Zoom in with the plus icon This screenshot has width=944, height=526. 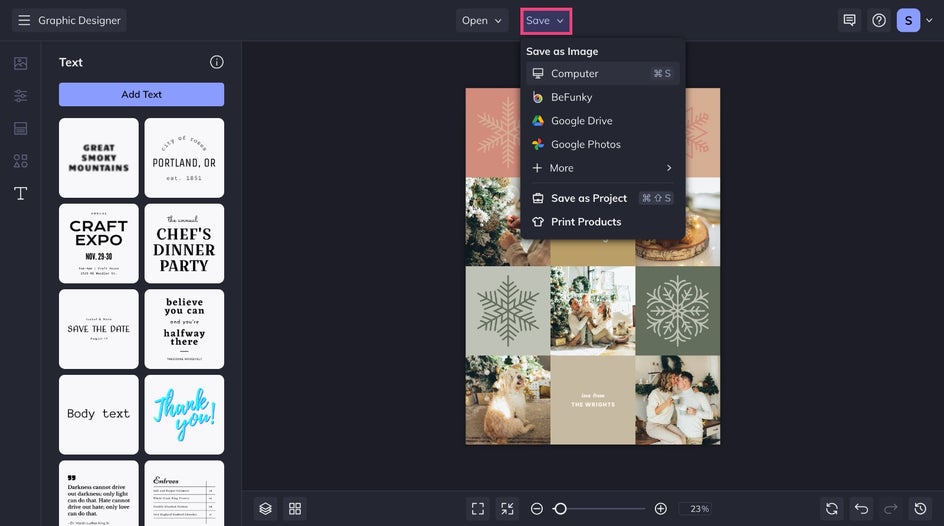coord(660,509)
